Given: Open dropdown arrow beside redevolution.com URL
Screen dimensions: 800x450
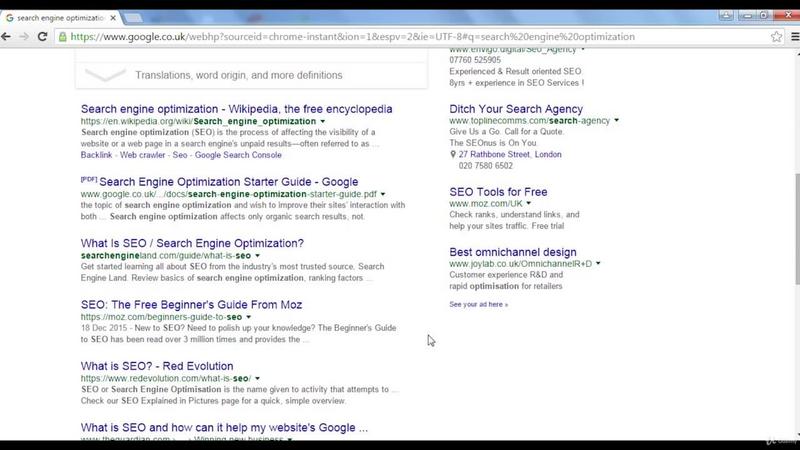Looking at the screenshot, I should [257, 379].
